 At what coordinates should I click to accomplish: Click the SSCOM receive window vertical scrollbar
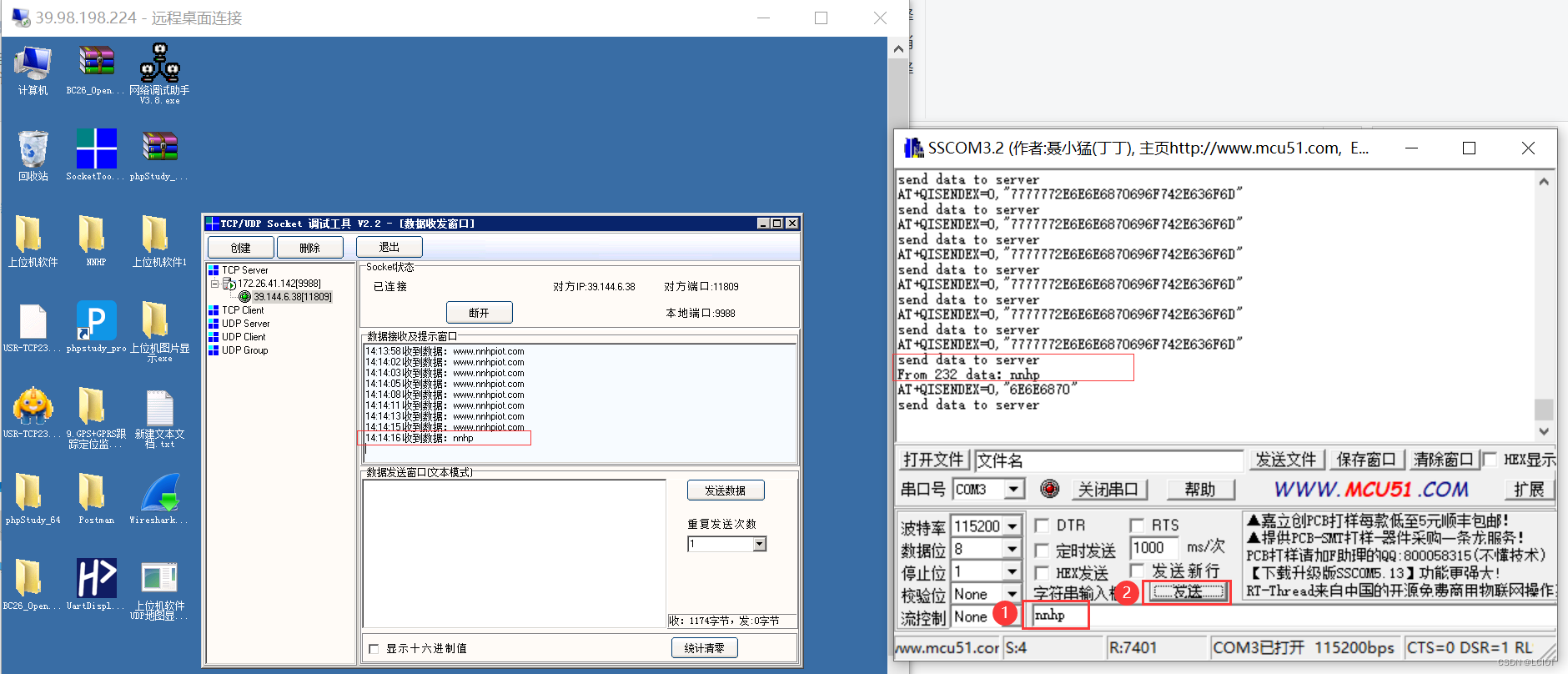[1544, 306]
